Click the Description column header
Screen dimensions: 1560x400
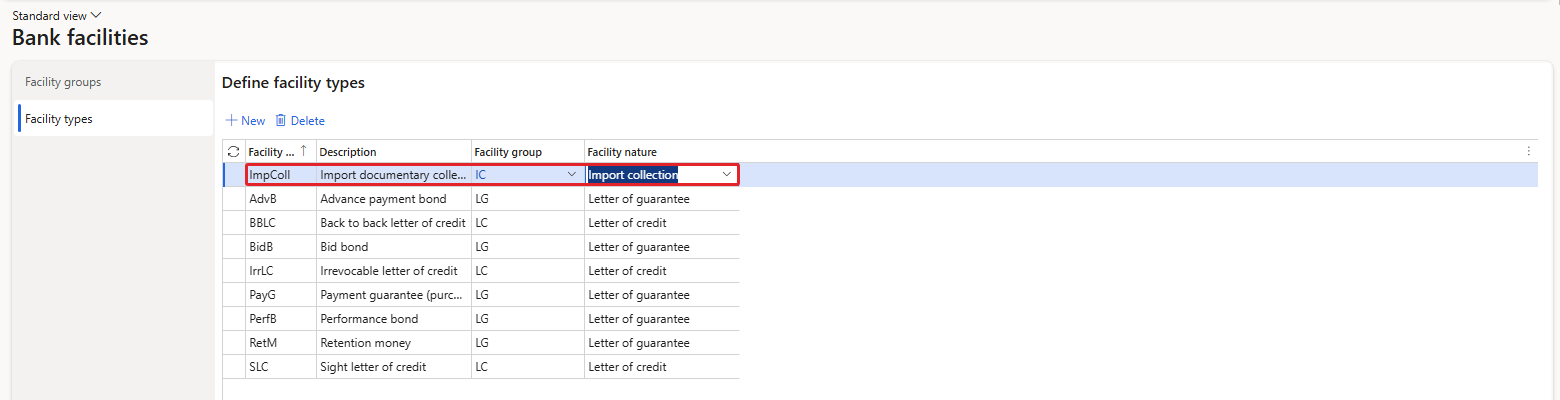coord(394,152)
